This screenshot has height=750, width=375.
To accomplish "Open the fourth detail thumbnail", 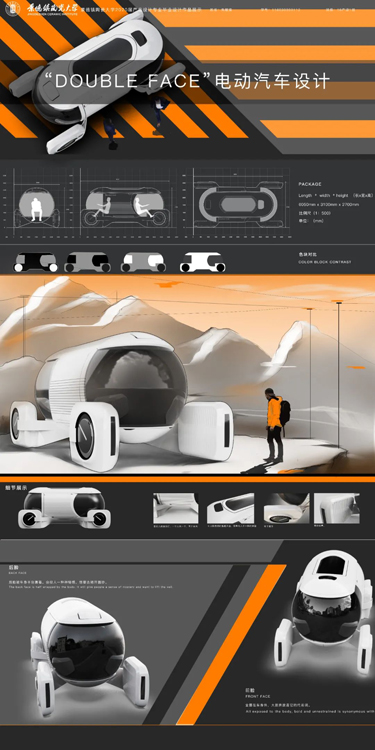I will tap(336, 508).
